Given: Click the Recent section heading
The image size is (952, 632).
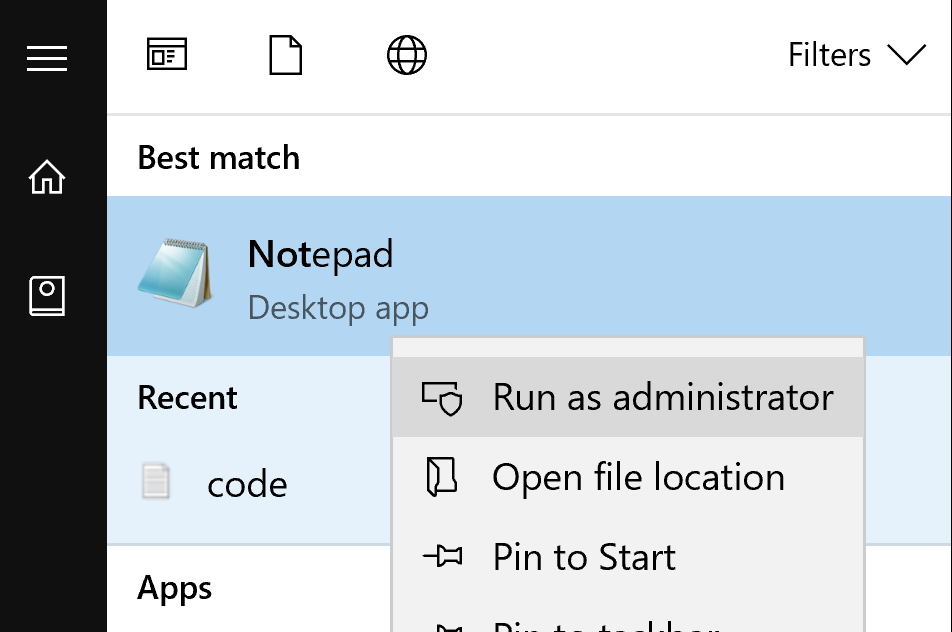Looking at the screenshot, I should point(187,398).
